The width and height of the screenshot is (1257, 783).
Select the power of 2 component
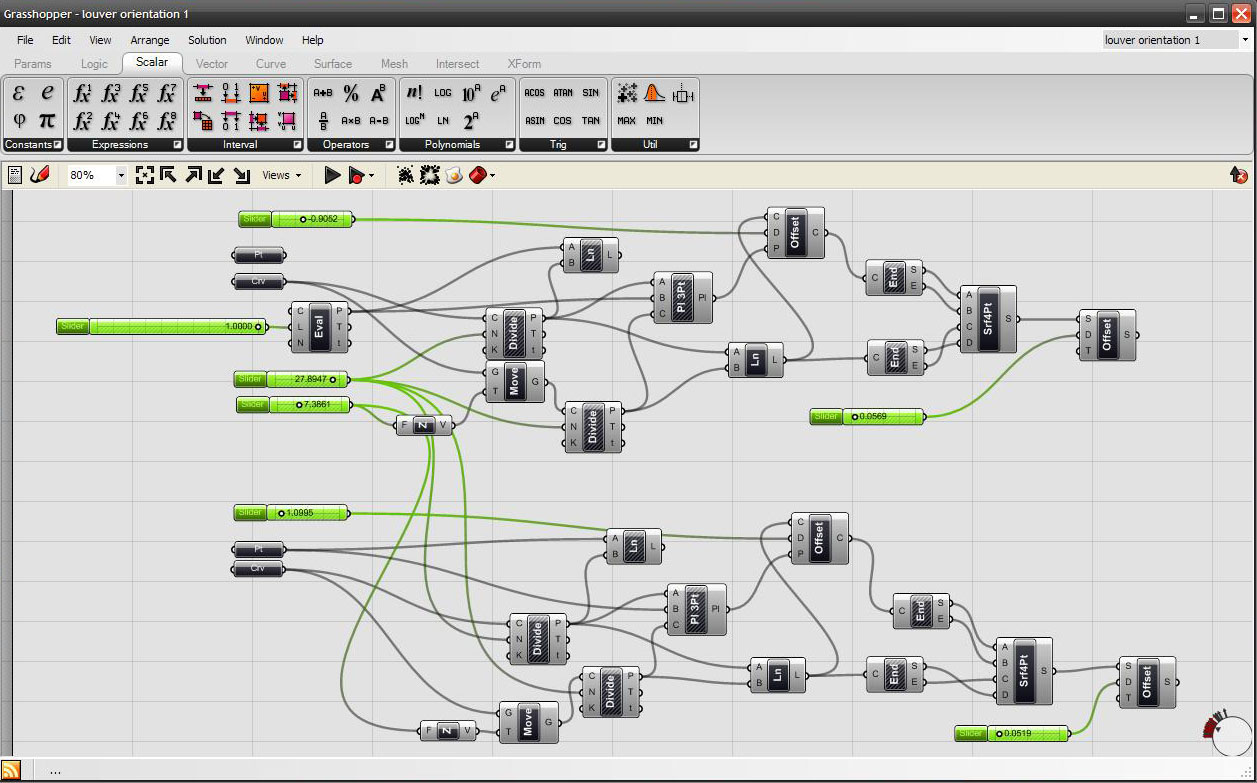coord(471,121)
